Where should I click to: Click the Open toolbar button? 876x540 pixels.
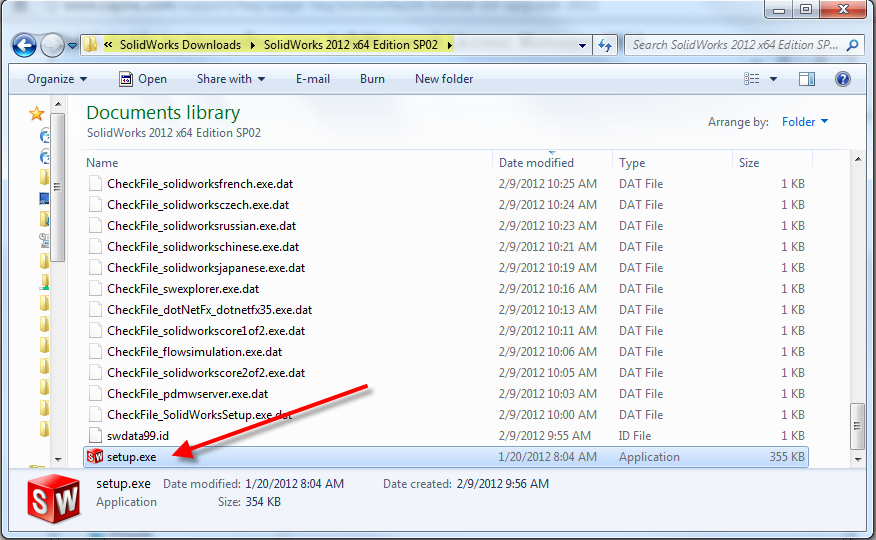tap(143, 79)
